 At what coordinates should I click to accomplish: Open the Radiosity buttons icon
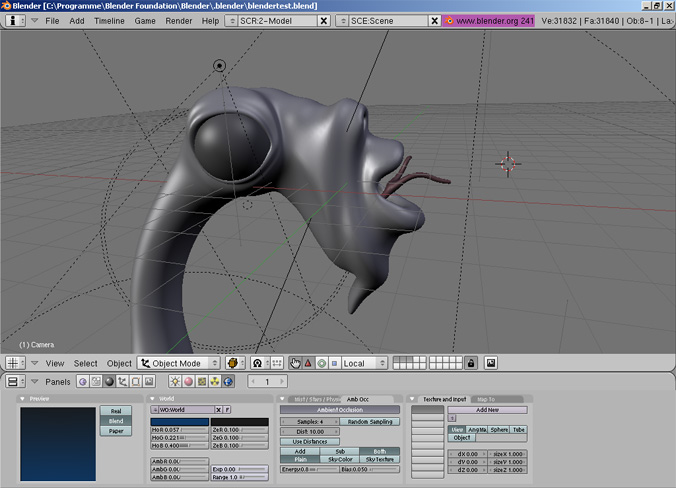(x=215, y=382)
